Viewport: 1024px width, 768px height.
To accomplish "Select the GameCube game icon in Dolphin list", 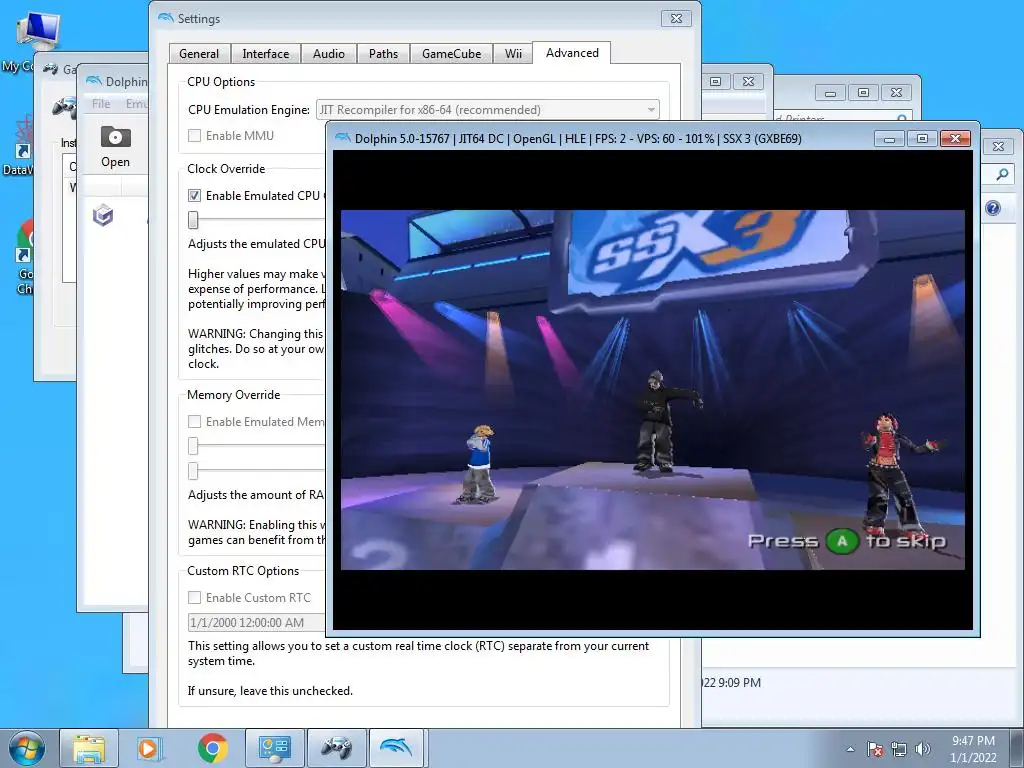I will [103, 215].
